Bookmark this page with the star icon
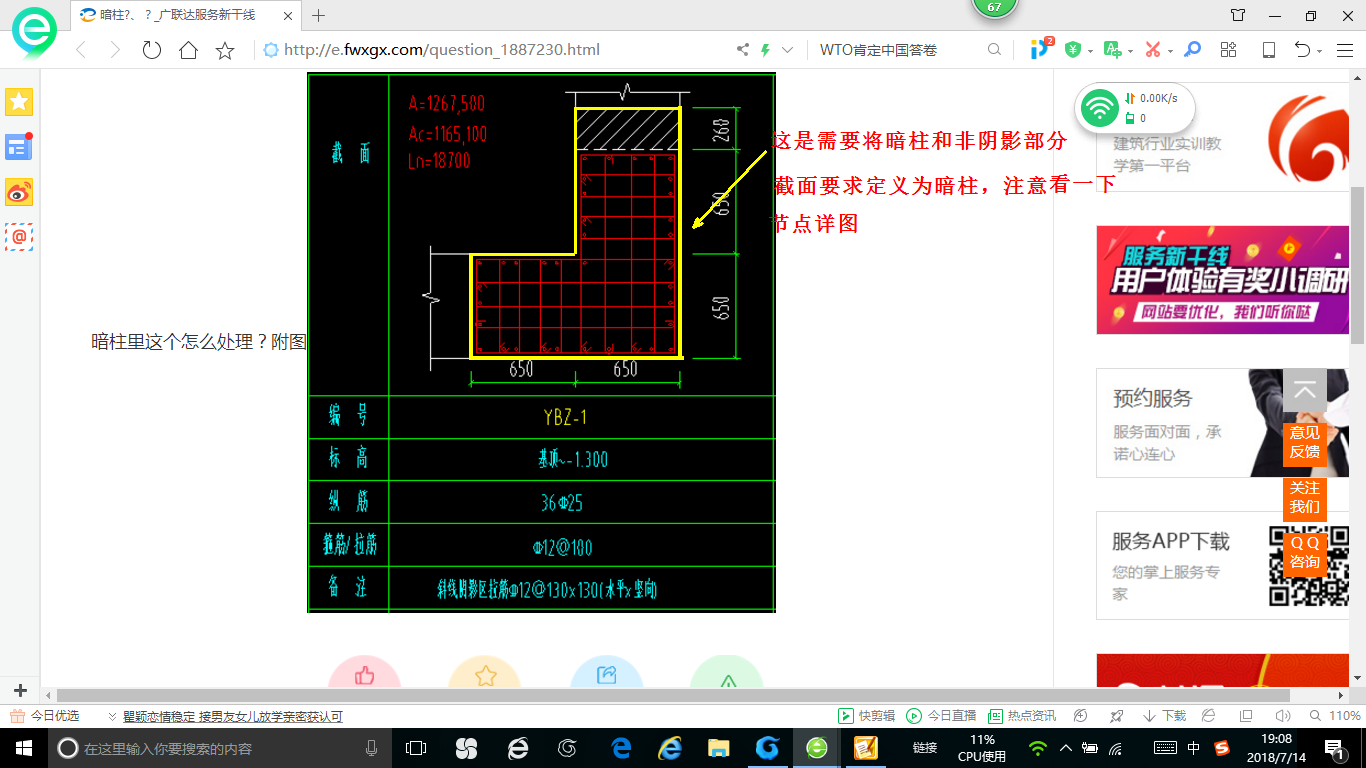Viewport: 1366px width, 768px height. (x=225, y=50)
